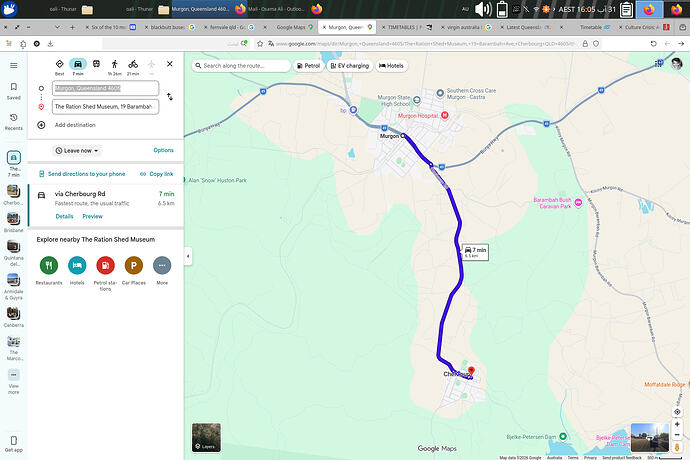Open the Canberra recent thumbnail
Screen dimensions: 690x460
[x=13, y=313]
